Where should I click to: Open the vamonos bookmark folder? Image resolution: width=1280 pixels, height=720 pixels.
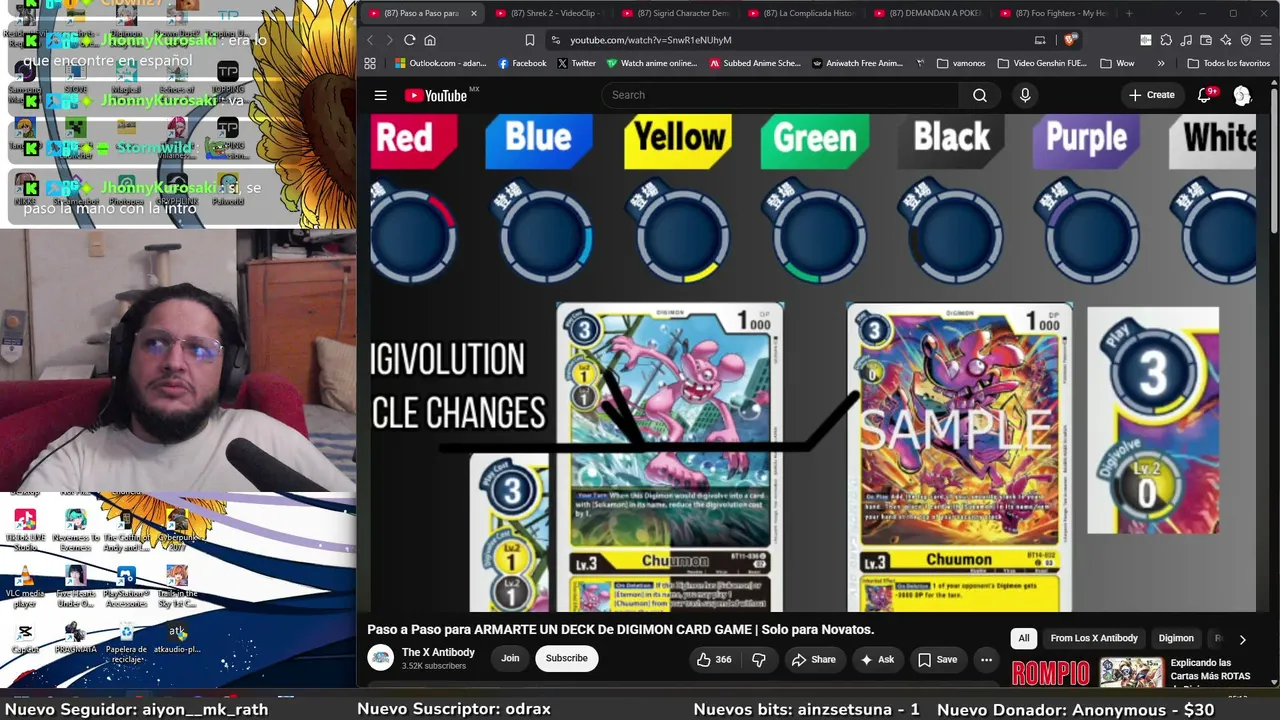[961, 63]
